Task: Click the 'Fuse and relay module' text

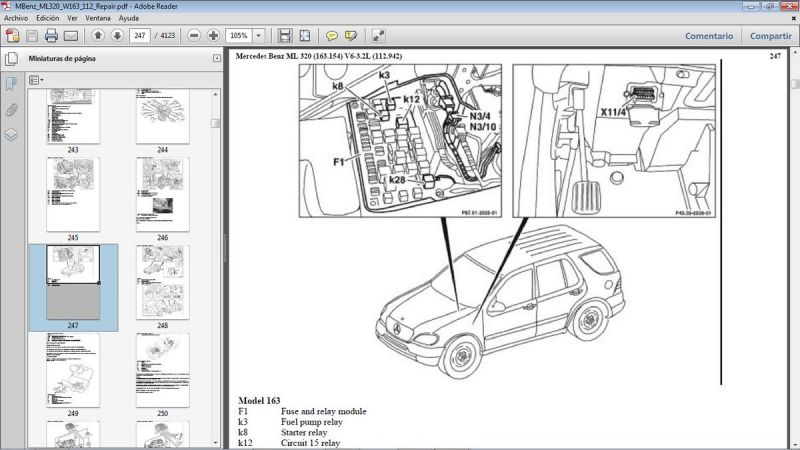Action: tap(323, 411)
